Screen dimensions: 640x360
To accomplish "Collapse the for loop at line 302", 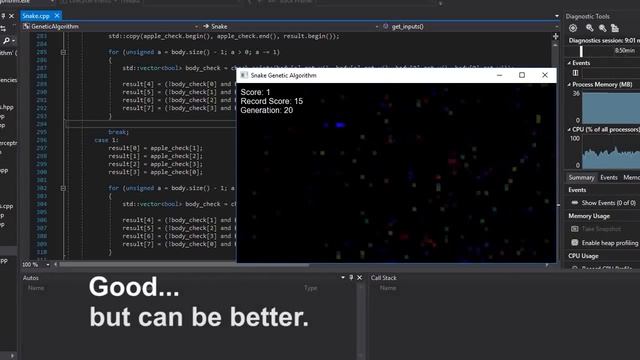I will coord(63,188).
